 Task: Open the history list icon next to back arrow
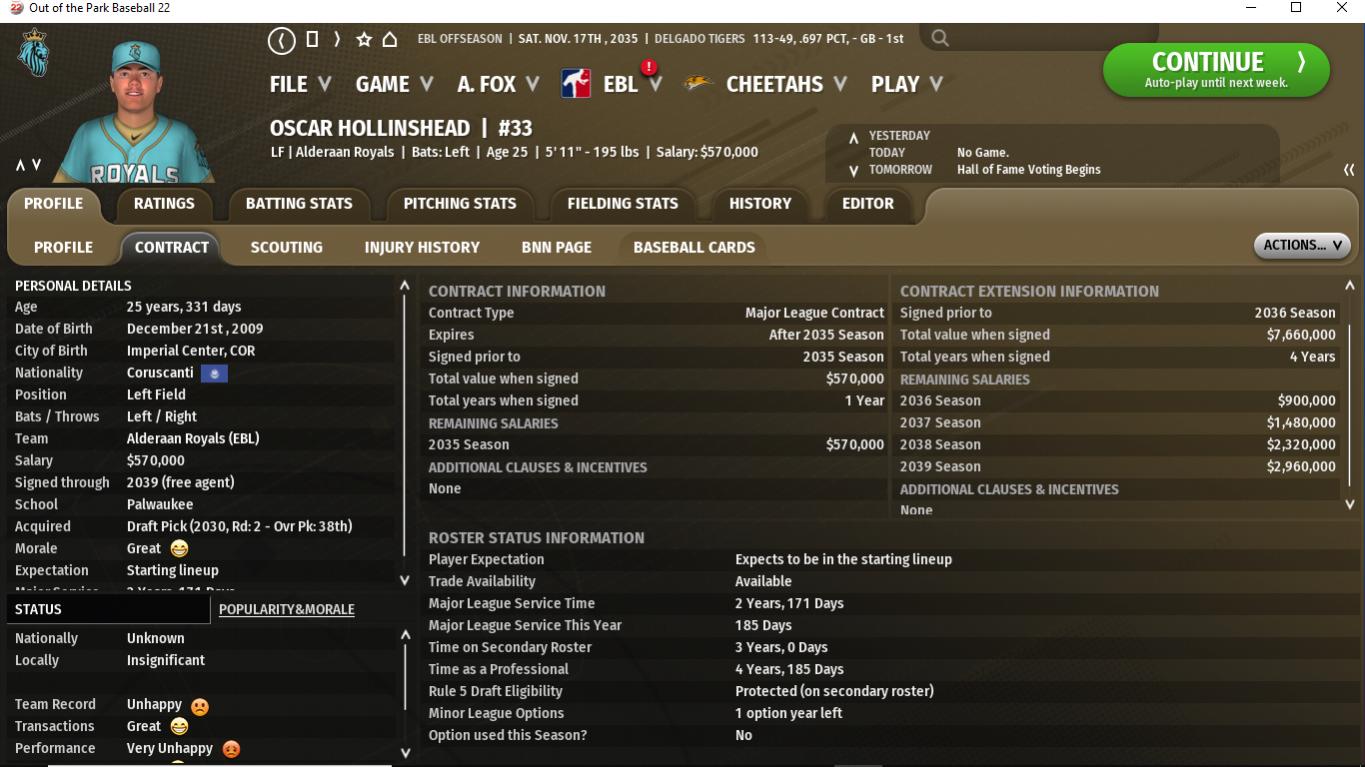click(x=312, y=40)
